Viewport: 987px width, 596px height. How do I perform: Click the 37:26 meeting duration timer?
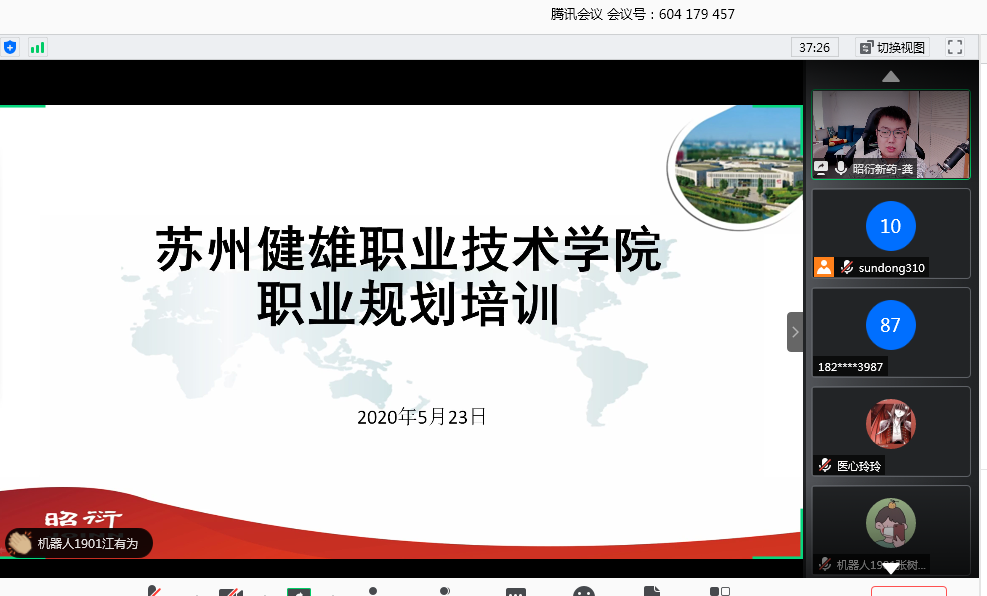point(816,47)
